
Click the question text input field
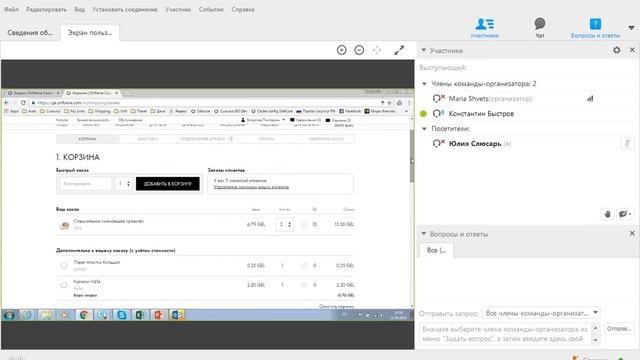coord(505,333)
